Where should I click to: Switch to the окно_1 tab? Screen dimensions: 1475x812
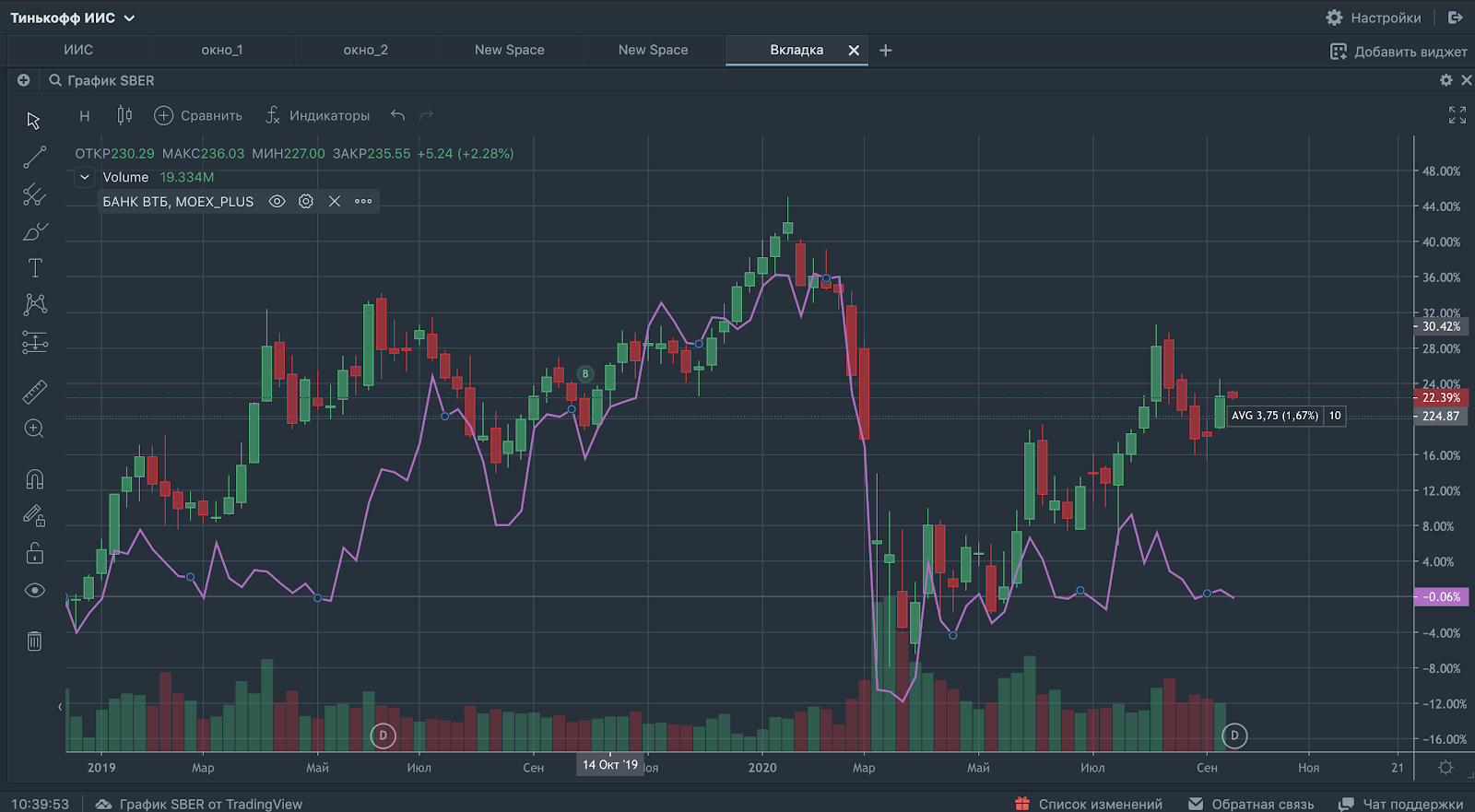tap(222, 50)
